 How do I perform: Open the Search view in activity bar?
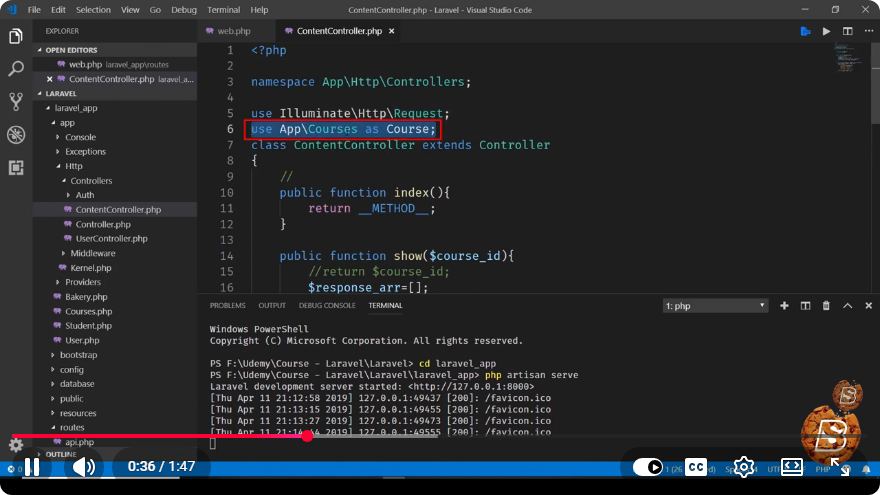click(x=16, y=68)
